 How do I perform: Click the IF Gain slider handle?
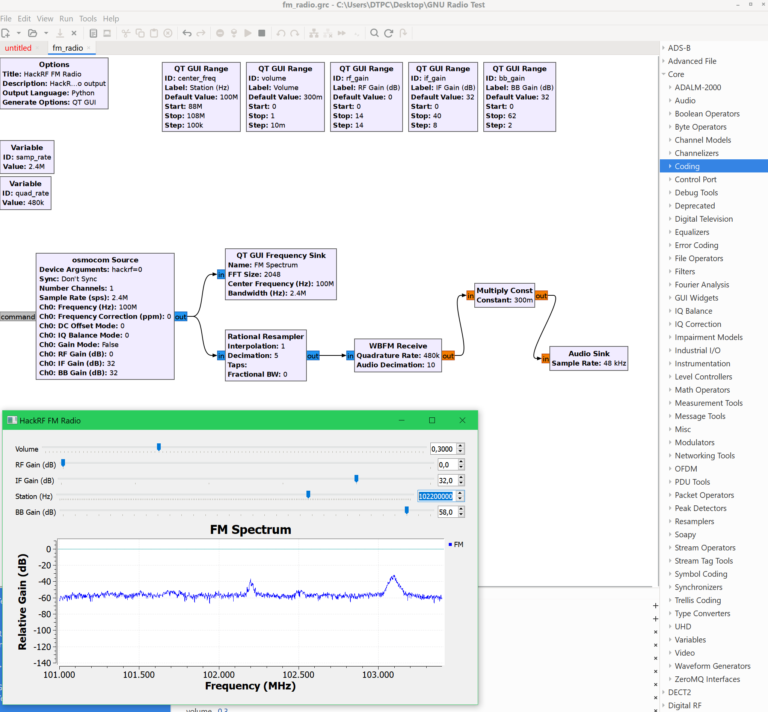tap(356, 478)
